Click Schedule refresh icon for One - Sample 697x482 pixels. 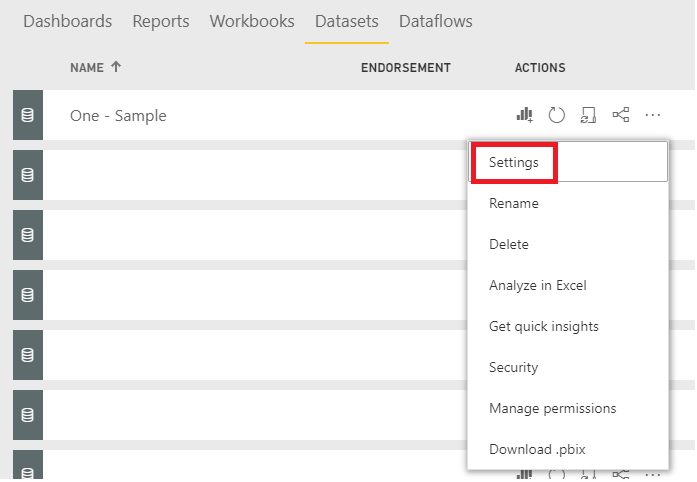coord(589,115)
